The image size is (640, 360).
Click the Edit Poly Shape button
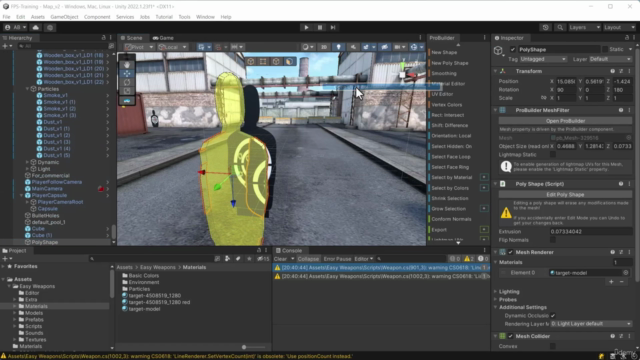coord(565,195)
